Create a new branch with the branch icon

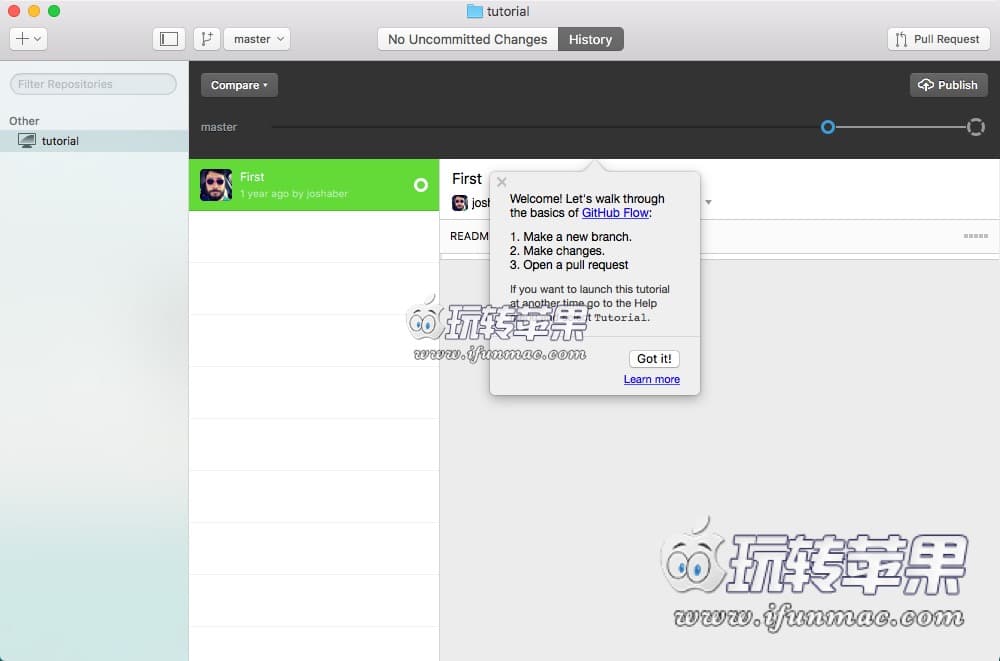(207, 39)
